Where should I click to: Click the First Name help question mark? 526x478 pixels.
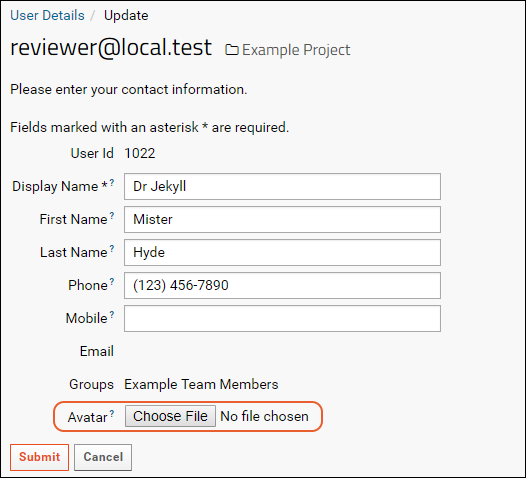(112, 215)
